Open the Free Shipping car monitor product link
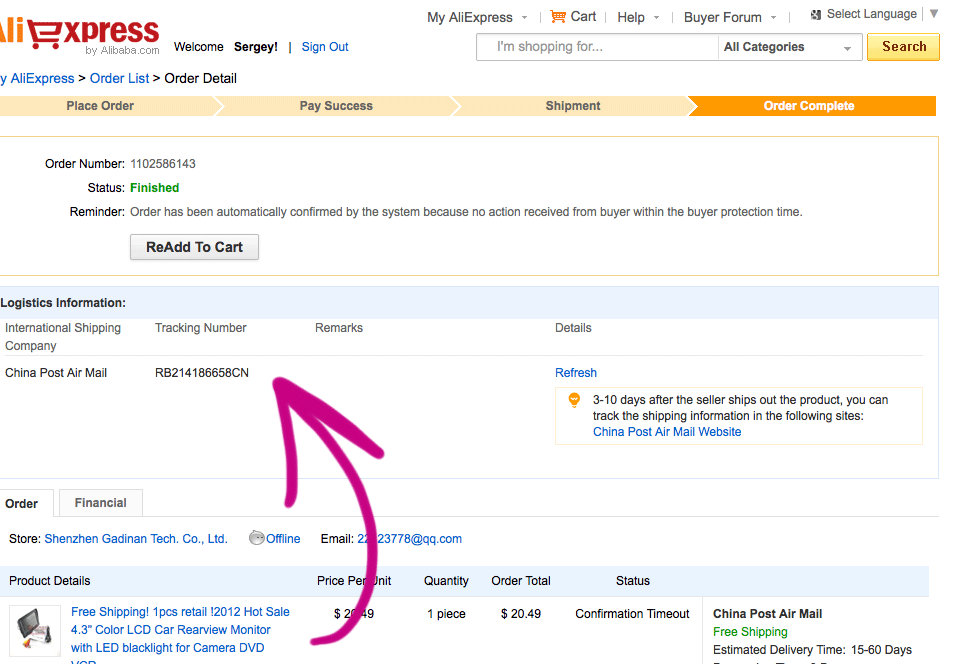This screenshot has height=664, width=976. point(180,630)
